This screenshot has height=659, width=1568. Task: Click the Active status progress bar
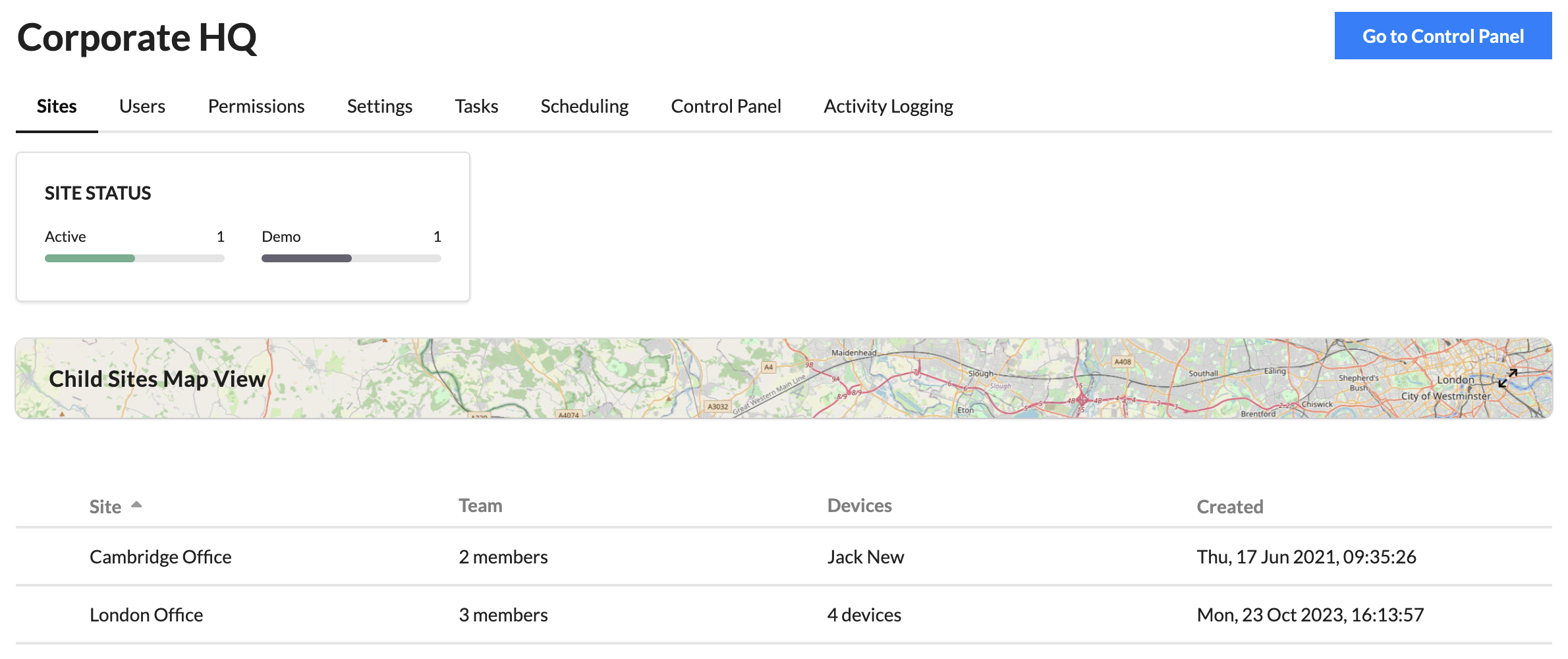[x=134, y=258]
